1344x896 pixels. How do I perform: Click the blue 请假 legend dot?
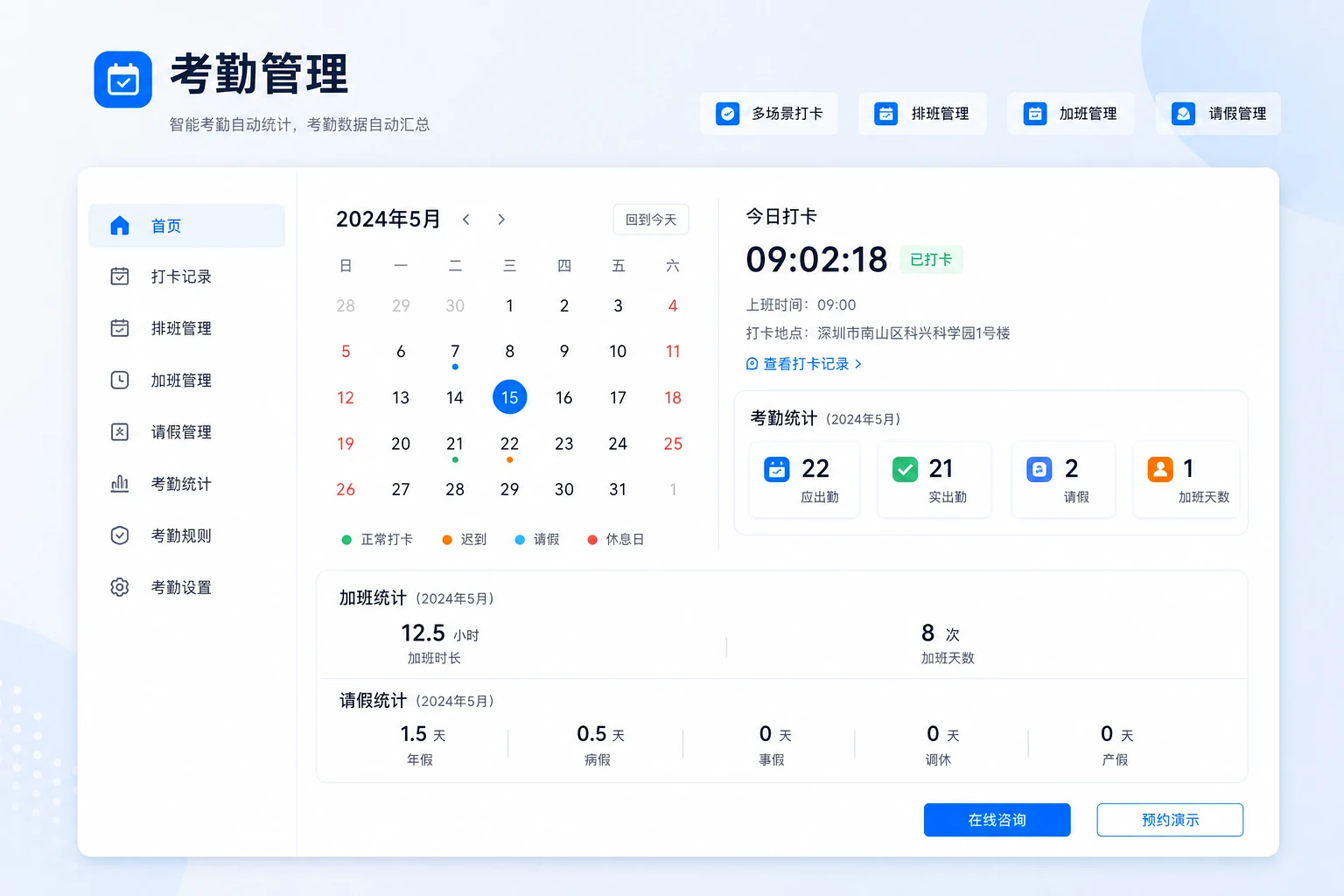[x=520, y=540]
